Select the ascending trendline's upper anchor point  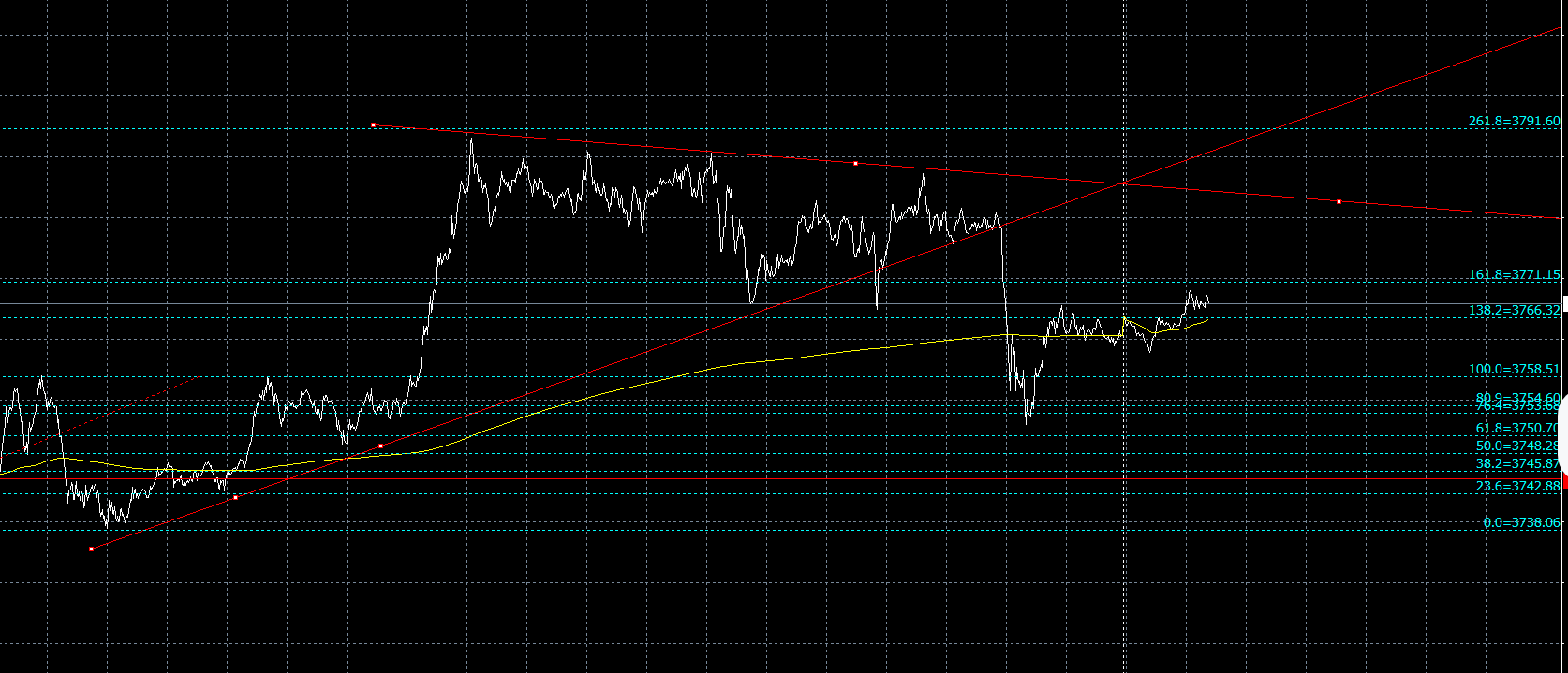(x=380, y=446)
